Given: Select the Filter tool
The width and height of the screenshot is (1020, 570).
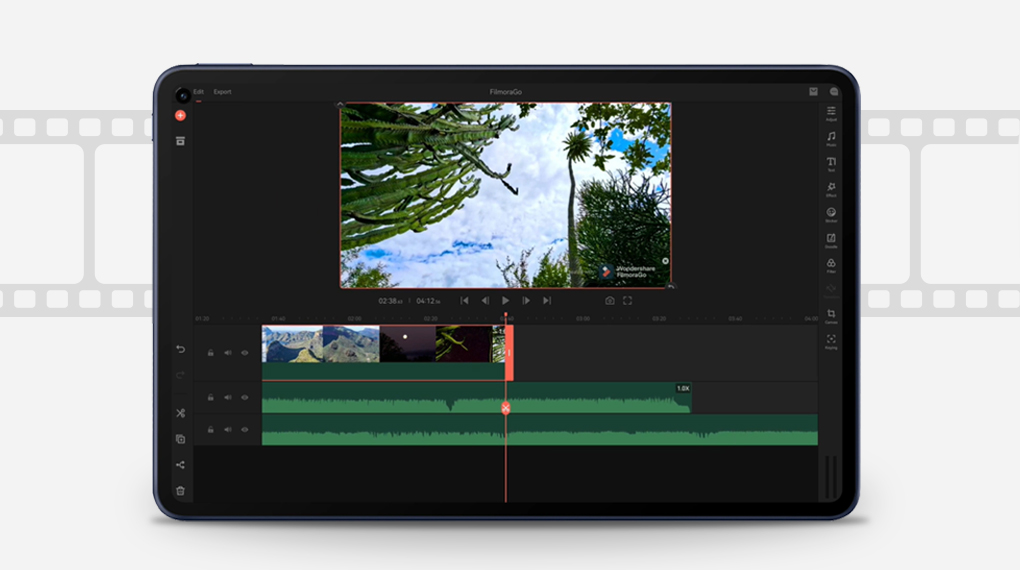Looking at the screenshot, I should point(831,265).
